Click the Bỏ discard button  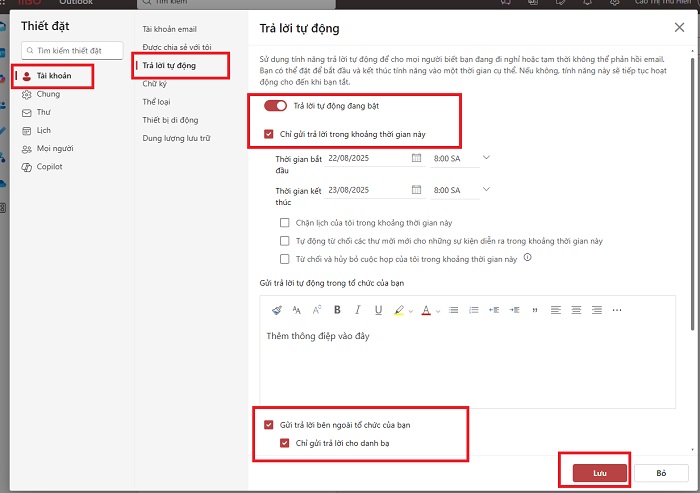coord(661,473)
